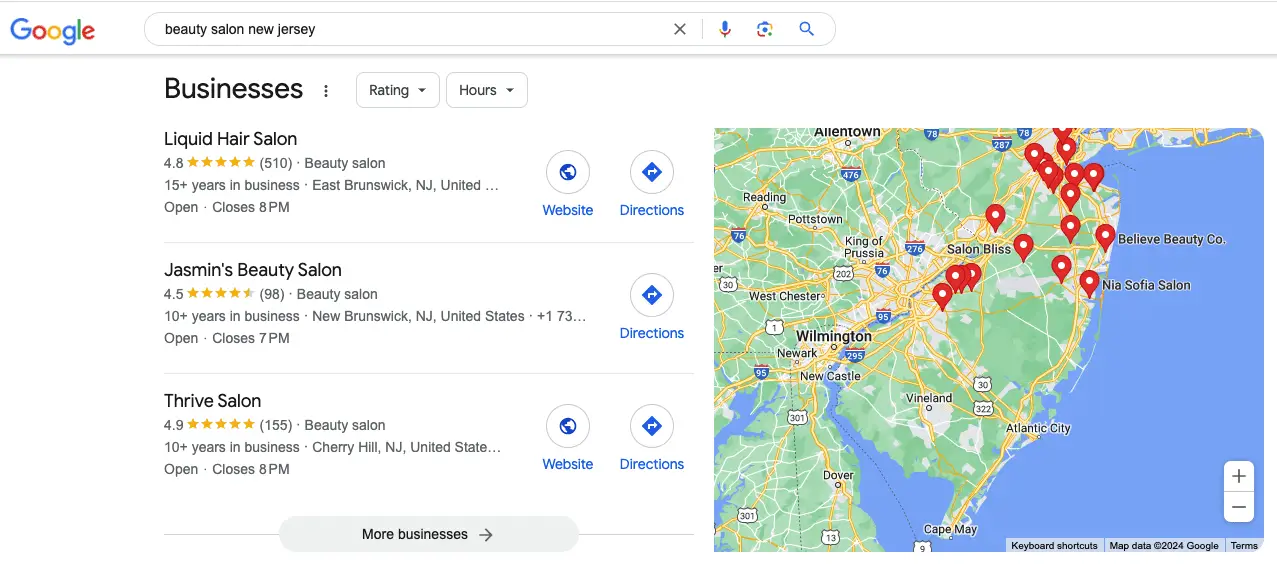Open the map Terms link
Screen dimensions: 1277x568
click(x=1244, y=546)
